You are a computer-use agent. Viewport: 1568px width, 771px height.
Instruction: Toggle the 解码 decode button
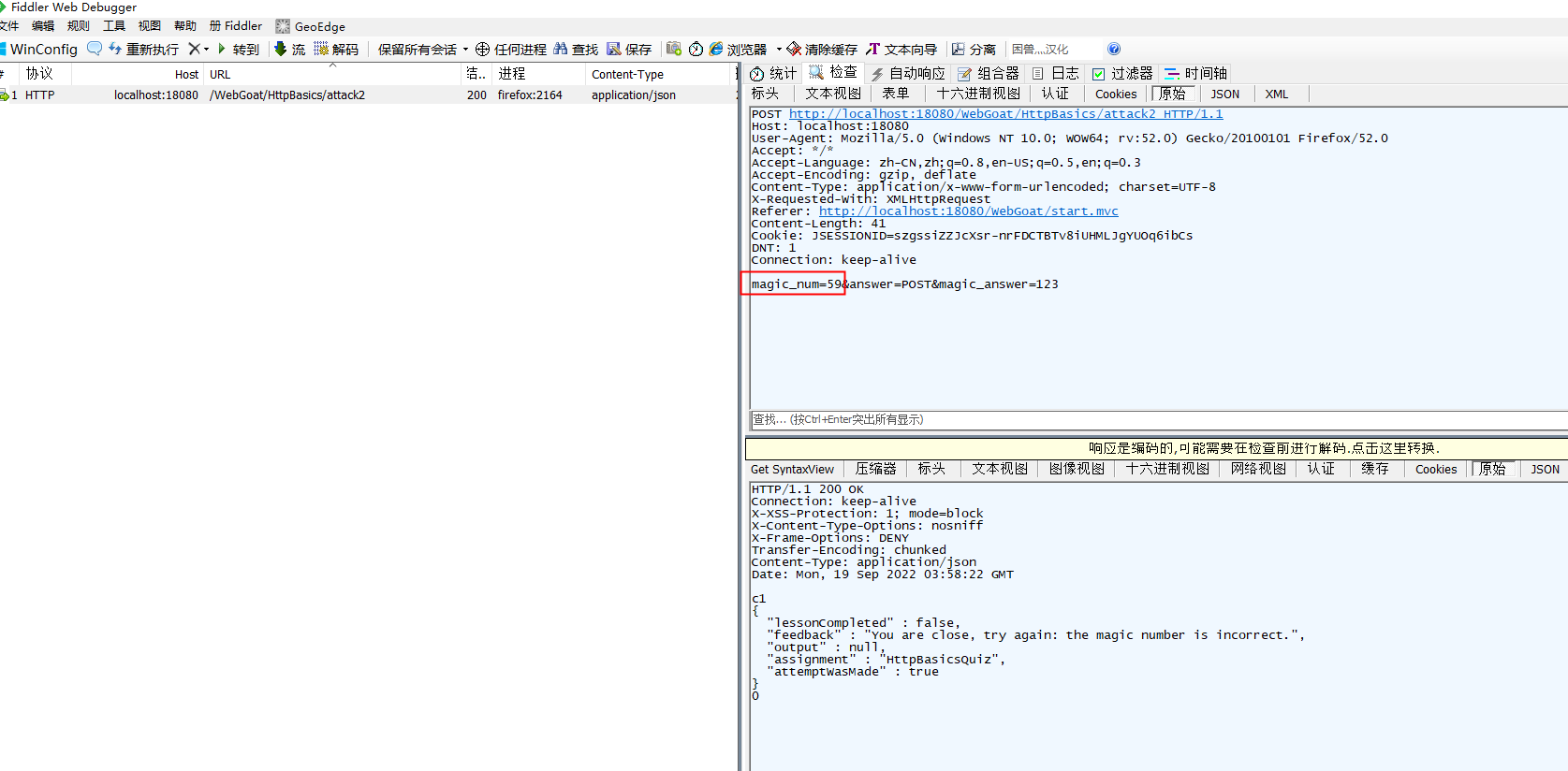(336, 50)
